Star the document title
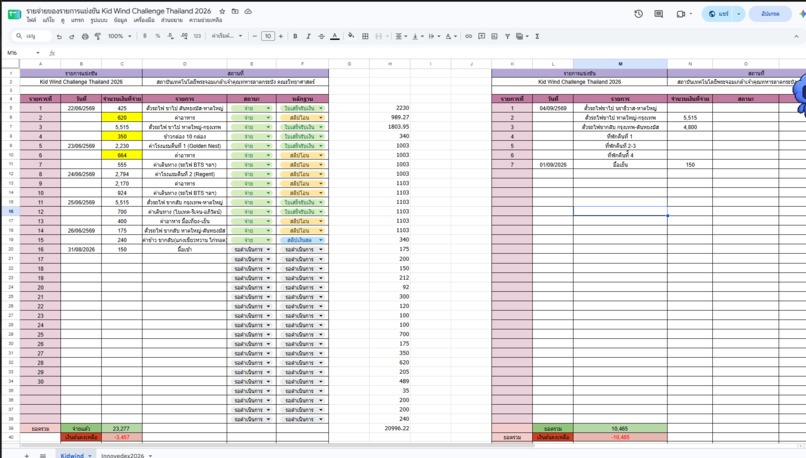The width and height of the screenshot is (806, 458). [x=222, y=11]
